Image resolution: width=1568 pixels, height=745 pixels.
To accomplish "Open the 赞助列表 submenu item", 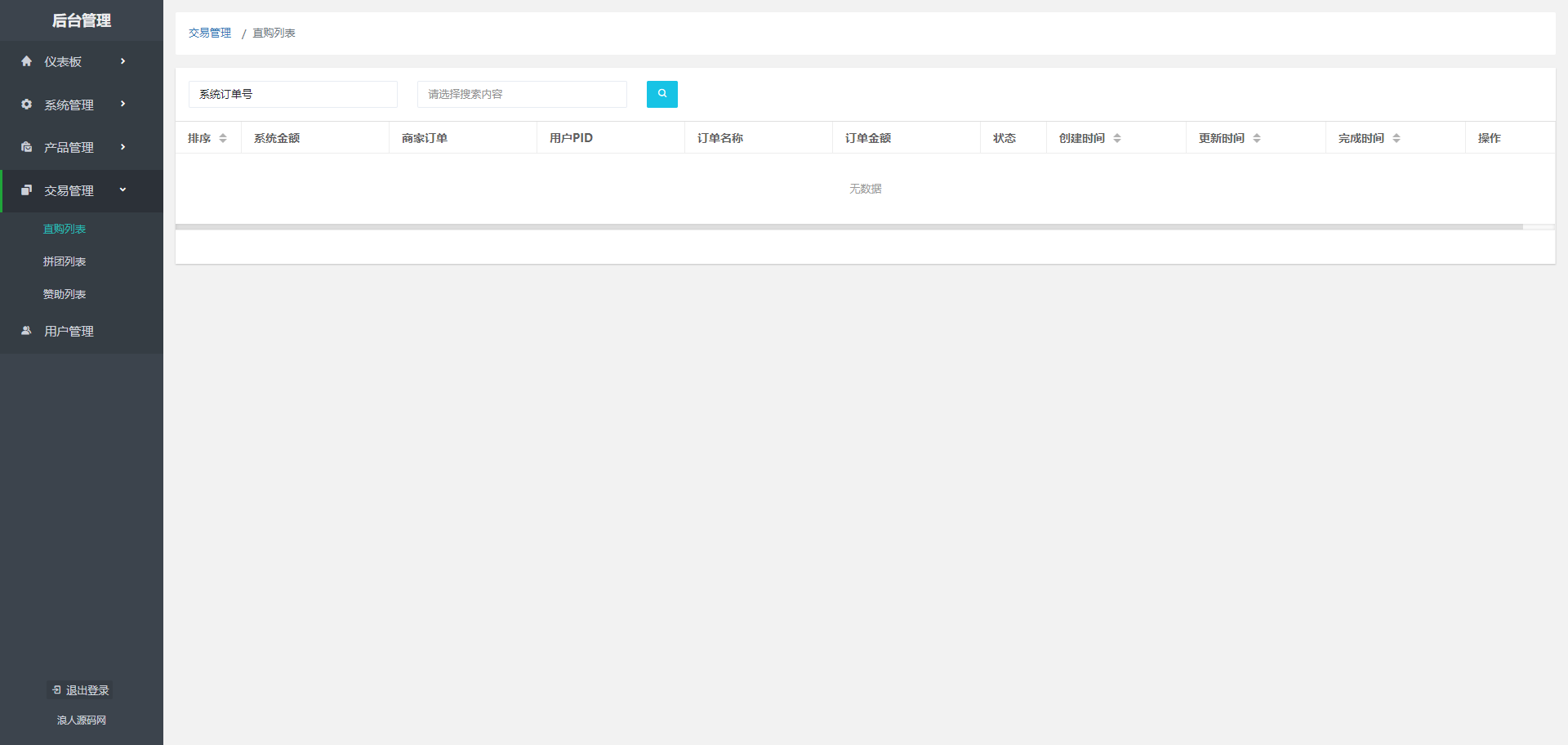I will tap(65, 294).
